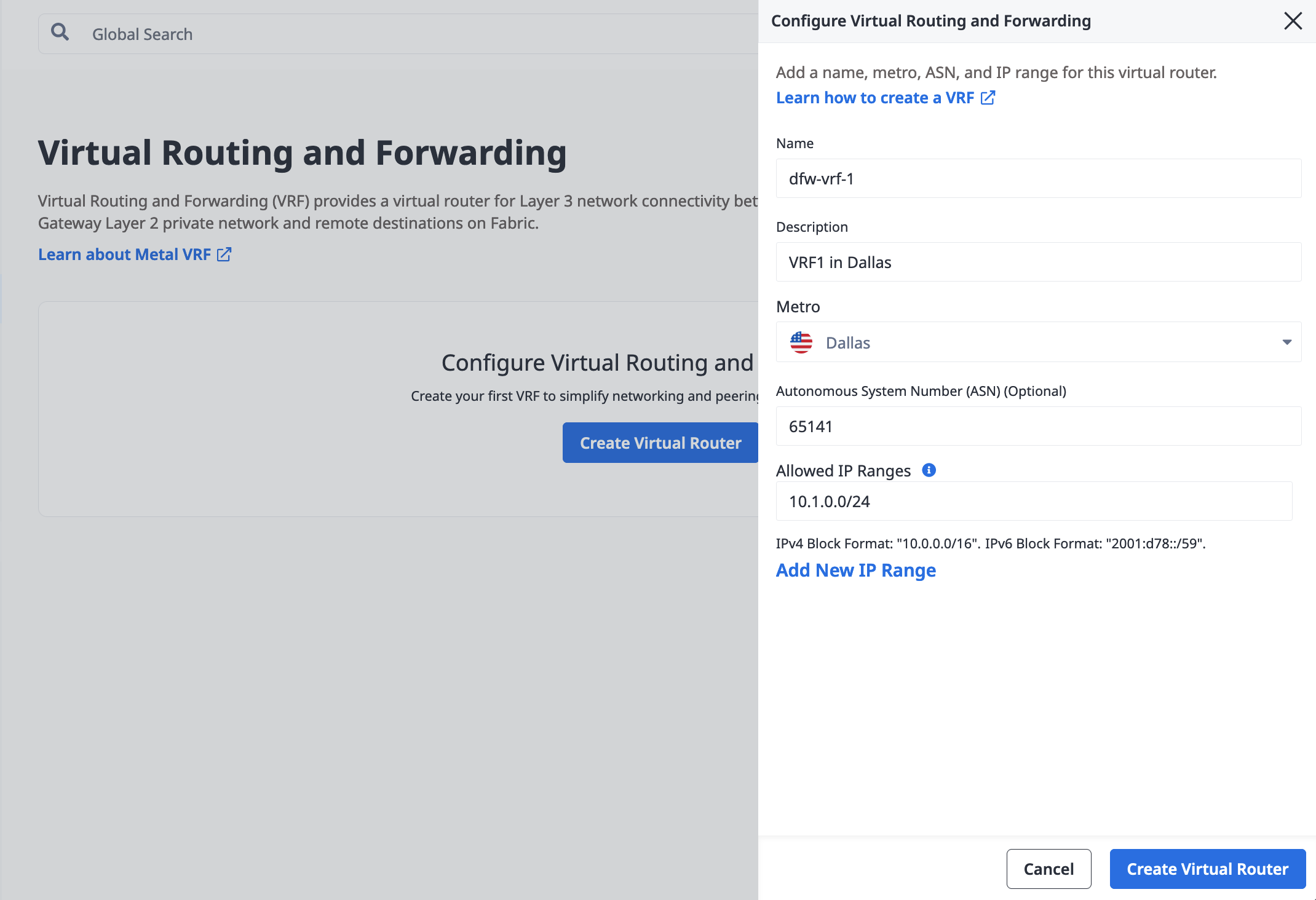Click the IPv4 Block Format hint text
The height and width of the screenshot is (900, 1316).
pos(991,543)
